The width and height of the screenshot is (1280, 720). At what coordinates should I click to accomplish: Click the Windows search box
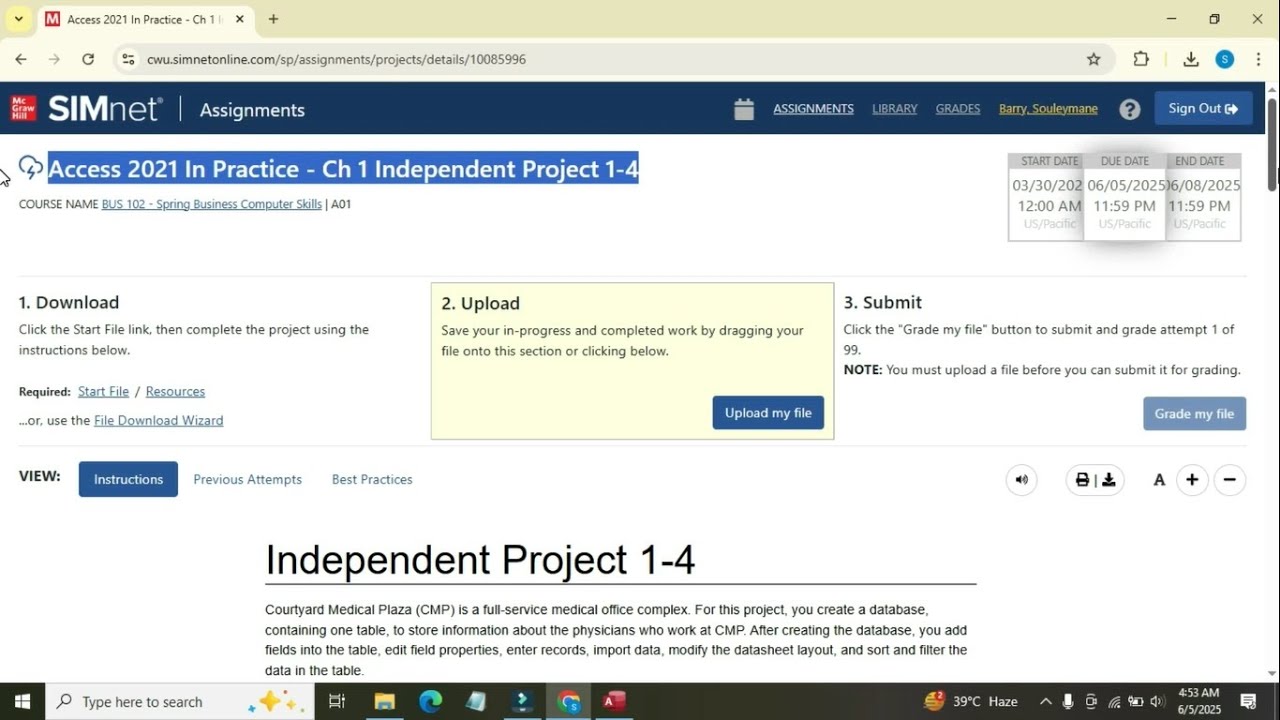(x=178, y=701)
